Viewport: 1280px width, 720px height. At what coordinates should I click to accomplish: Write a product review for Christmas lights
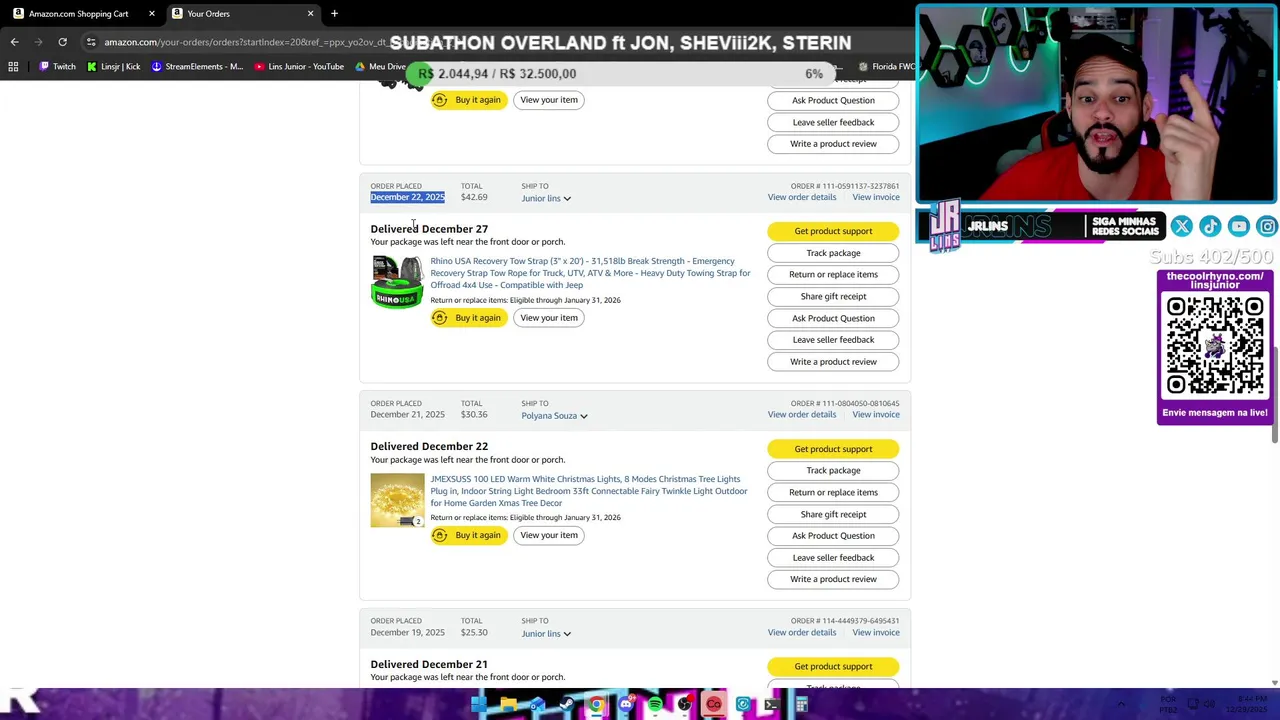tap(833, 580)
